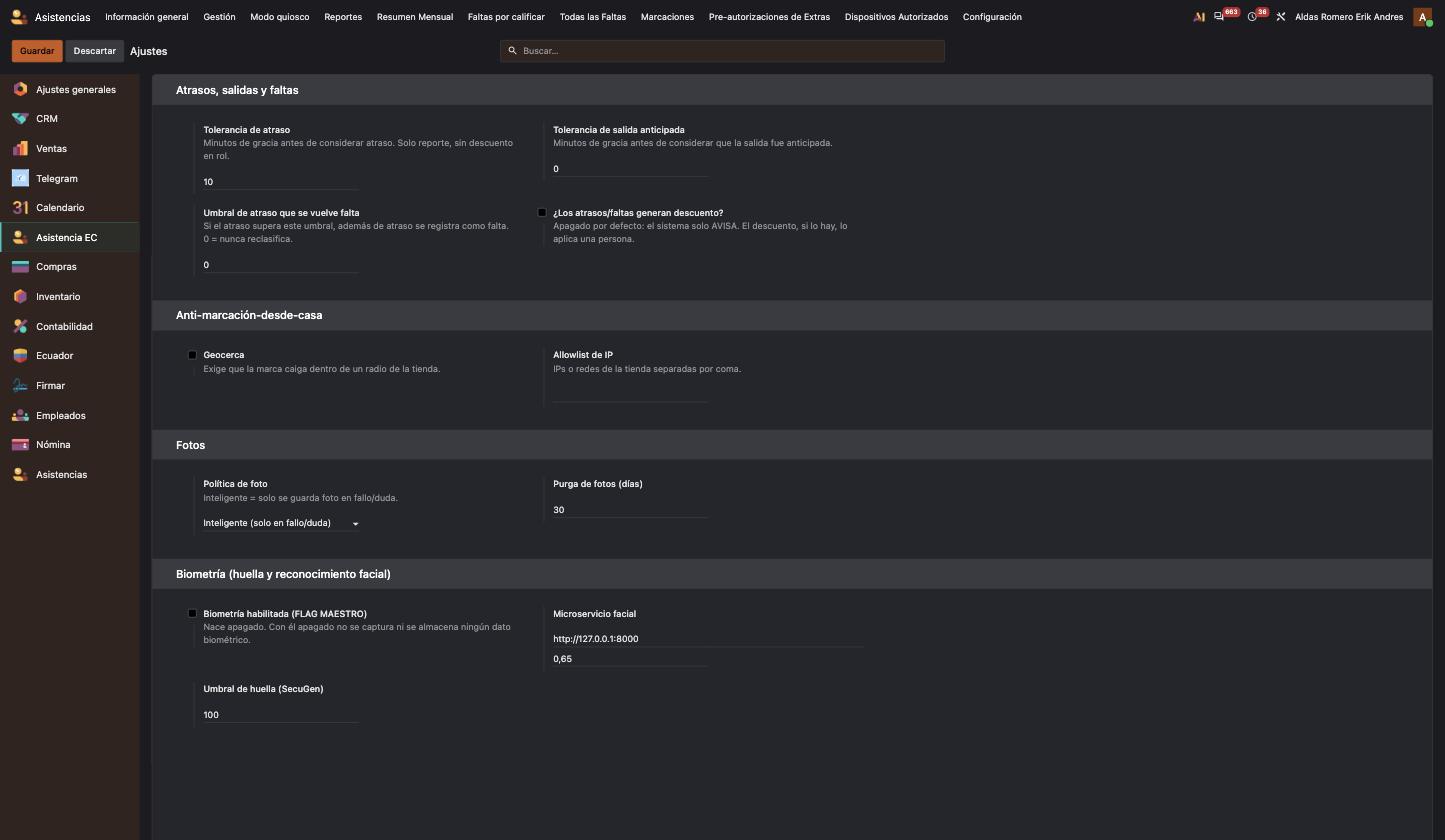The width and height of the screenshot is (1445, 840).
Task: Click the Guardar button
Action: (37, 51)
